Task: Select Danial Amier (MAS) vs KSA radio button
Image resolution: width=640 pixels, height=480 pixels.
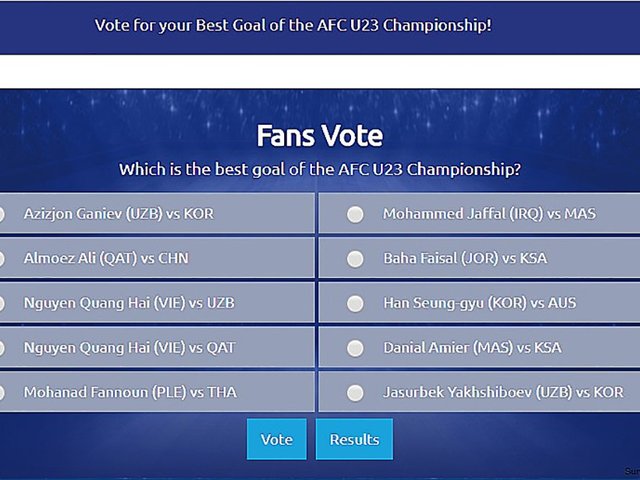Action: coord(355,348)
